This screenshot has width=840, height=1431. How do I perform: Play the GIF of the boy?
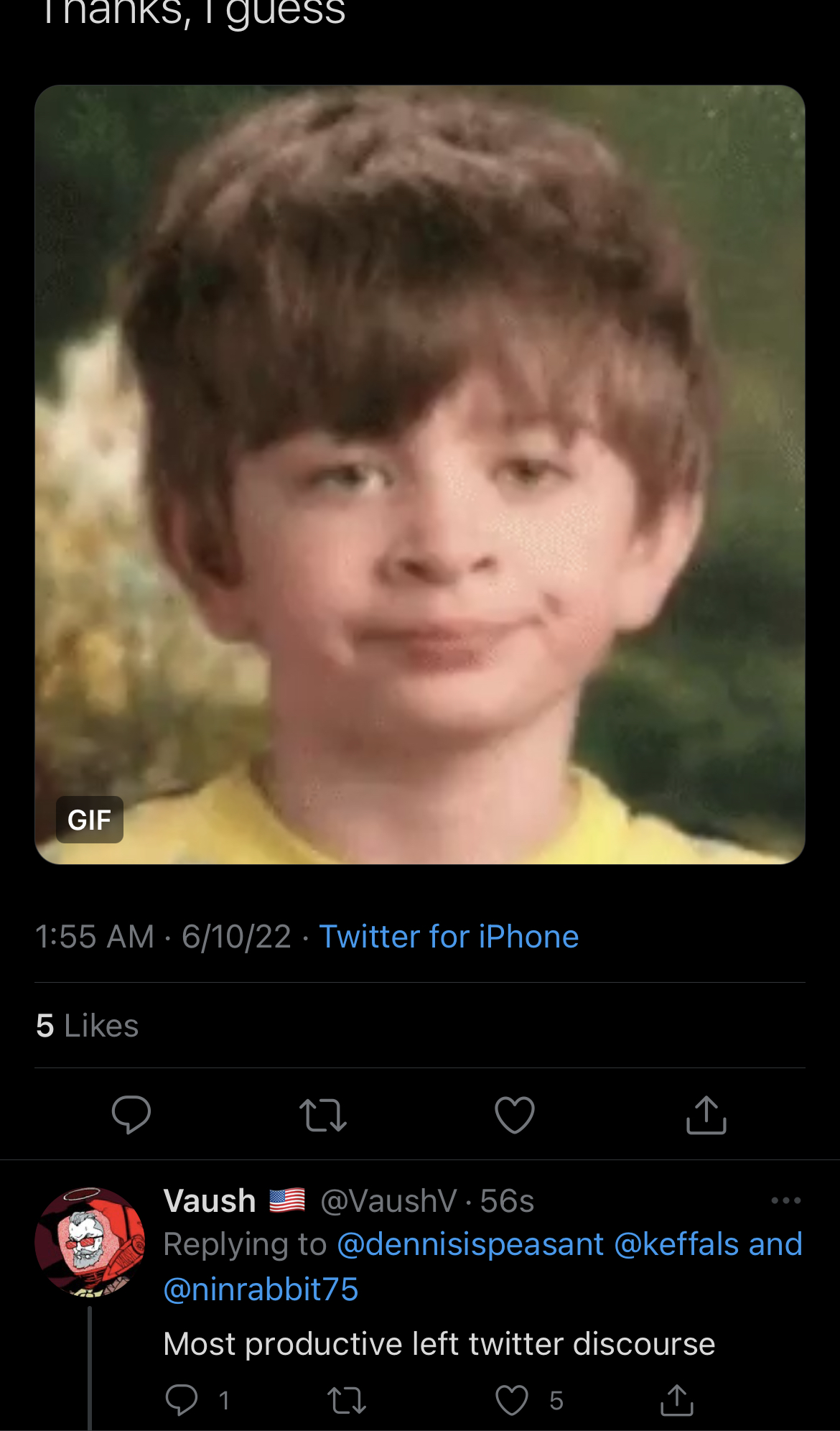pyautogui.click(x=420, y=474)
